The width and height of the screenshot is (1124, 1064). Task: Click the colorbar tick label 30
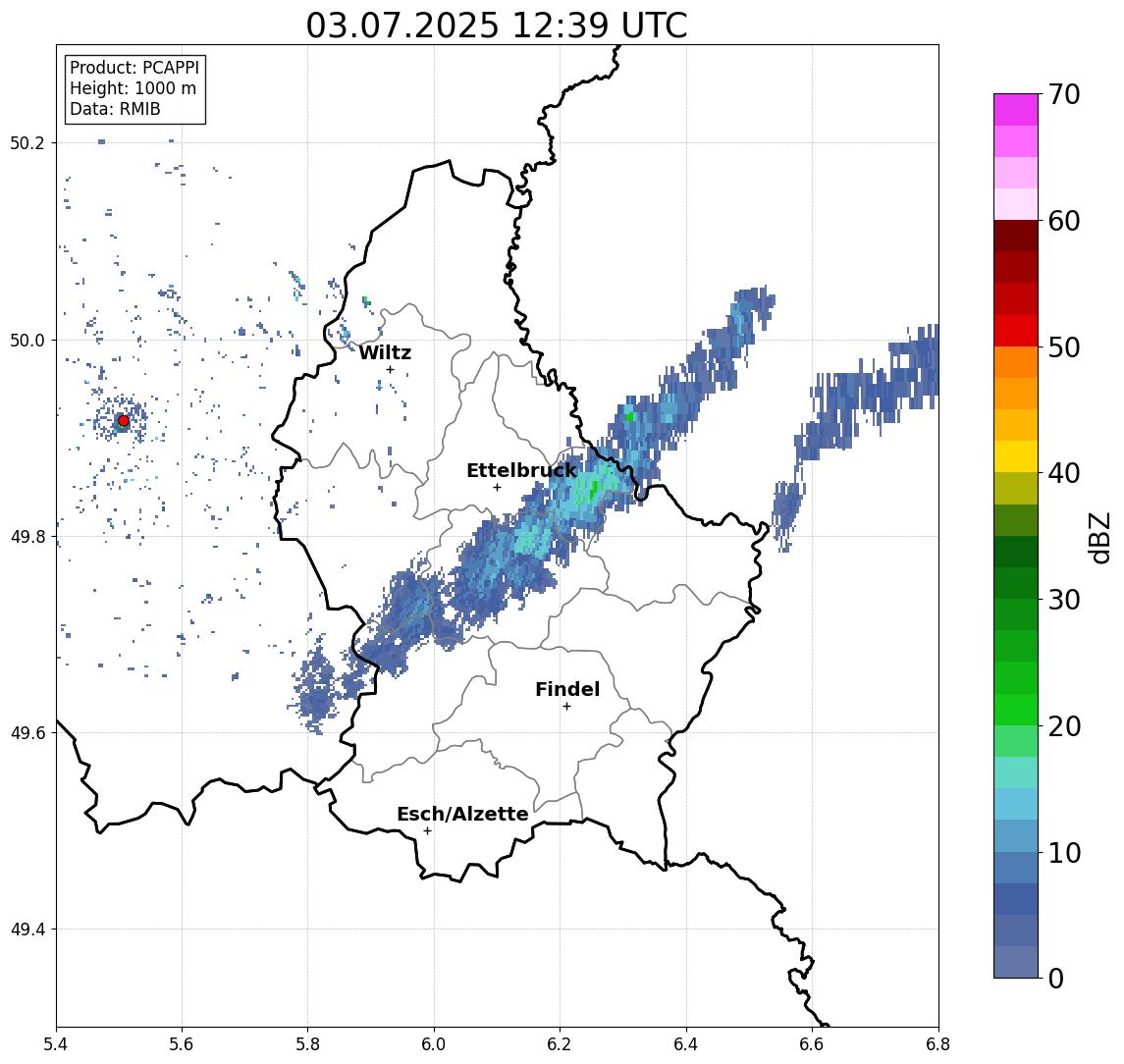pos(1064,600)
